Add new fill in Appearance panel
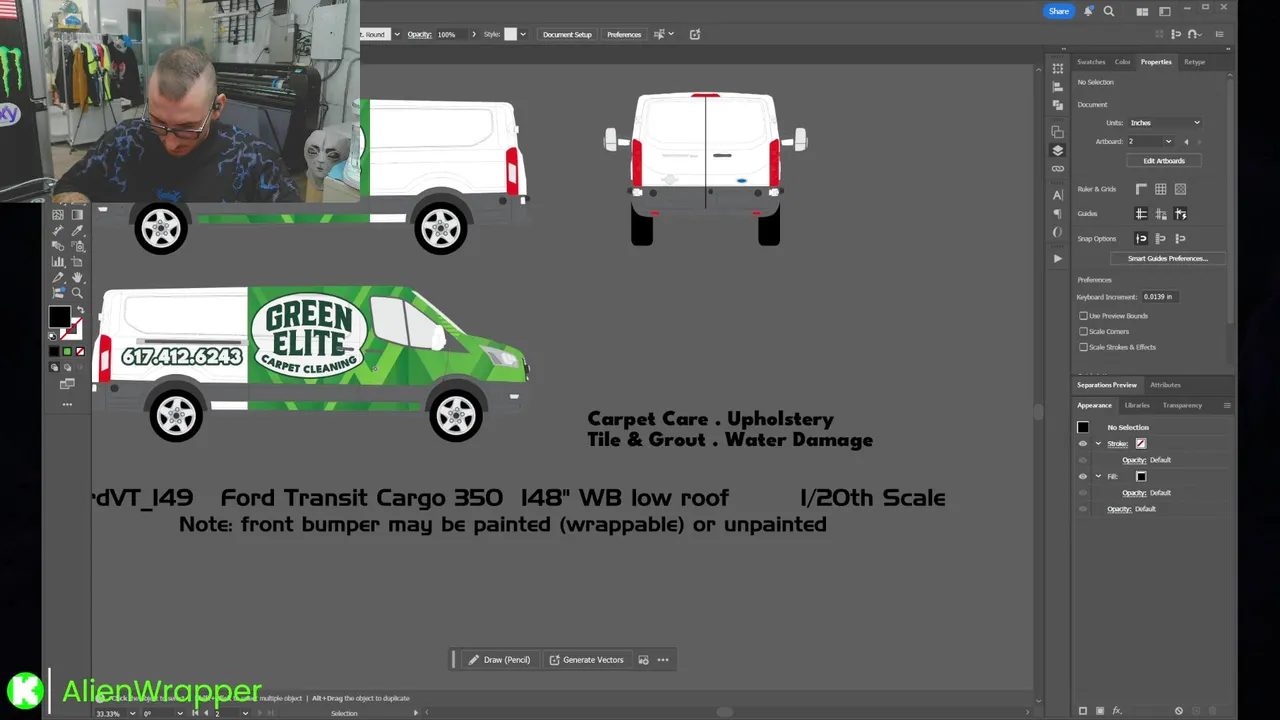 [x=1100, y=710]
